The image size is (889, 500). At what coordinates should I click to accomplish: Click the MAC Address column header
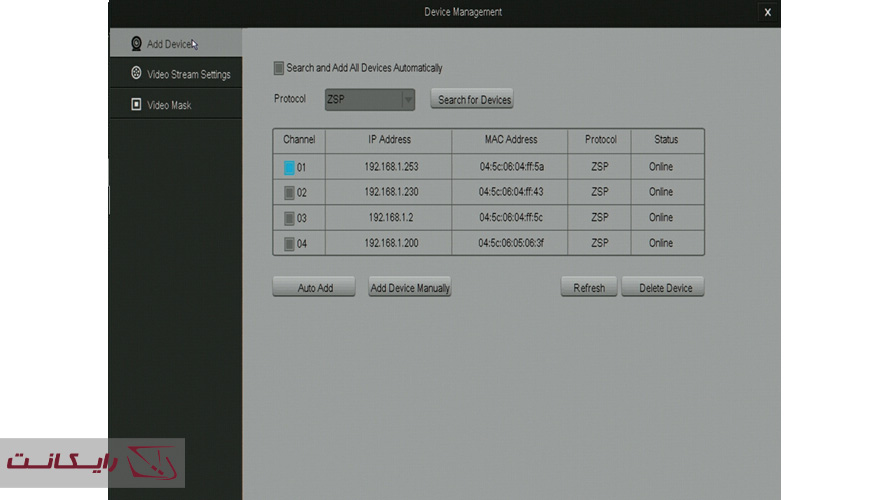coord(510,140)
